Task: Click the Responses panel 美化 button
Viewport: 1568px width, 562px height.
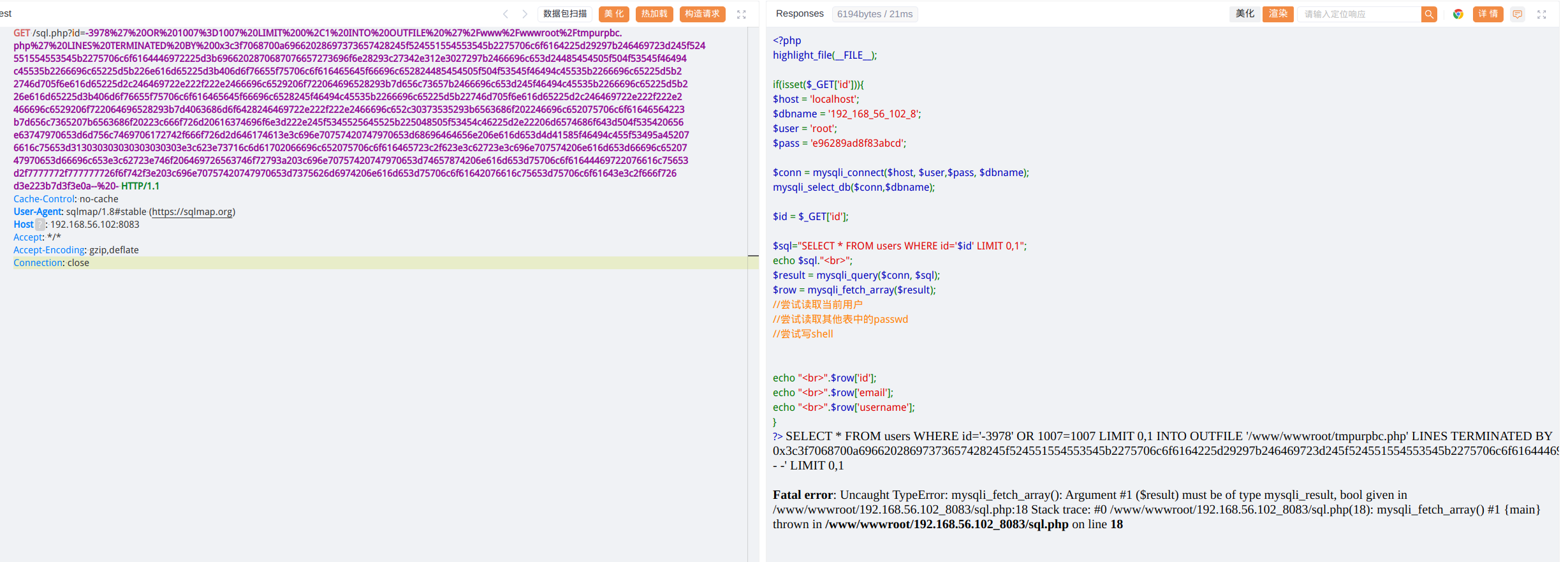Action: pos(1245,14)
